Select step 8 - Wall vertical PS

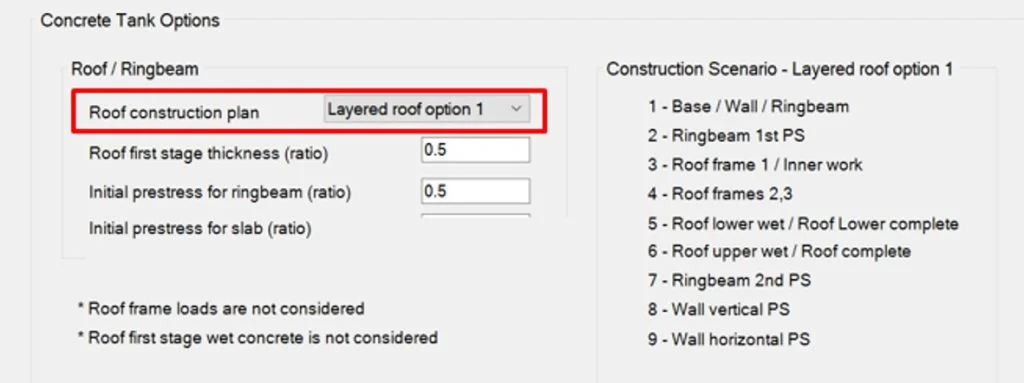(x=718, y=309)
